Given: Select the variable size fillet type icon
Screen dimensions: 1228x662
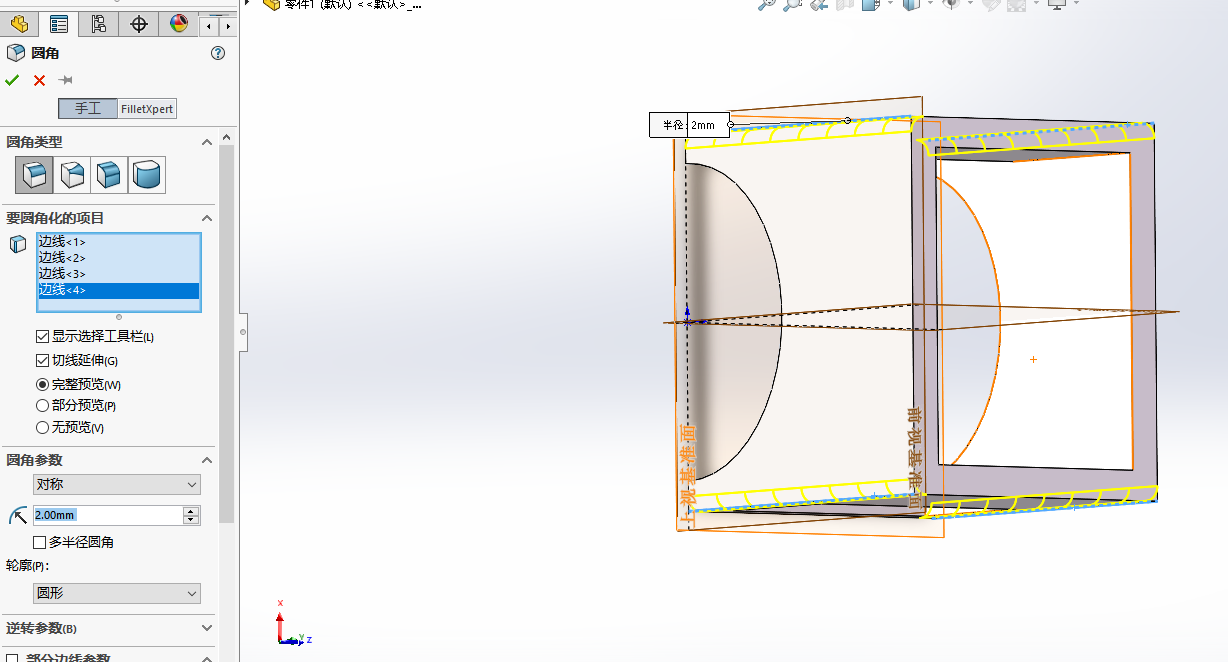Looking at the screenshot, I should (x=72, y=175).
